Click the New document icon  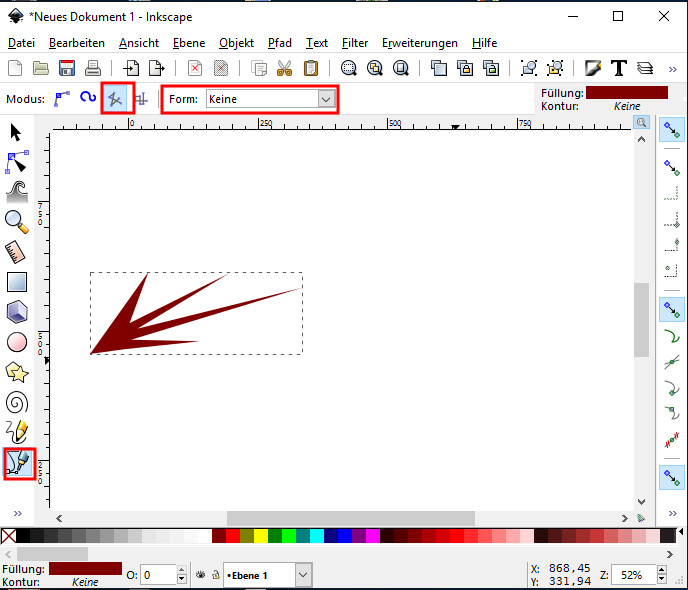click(x=15, y=68)
